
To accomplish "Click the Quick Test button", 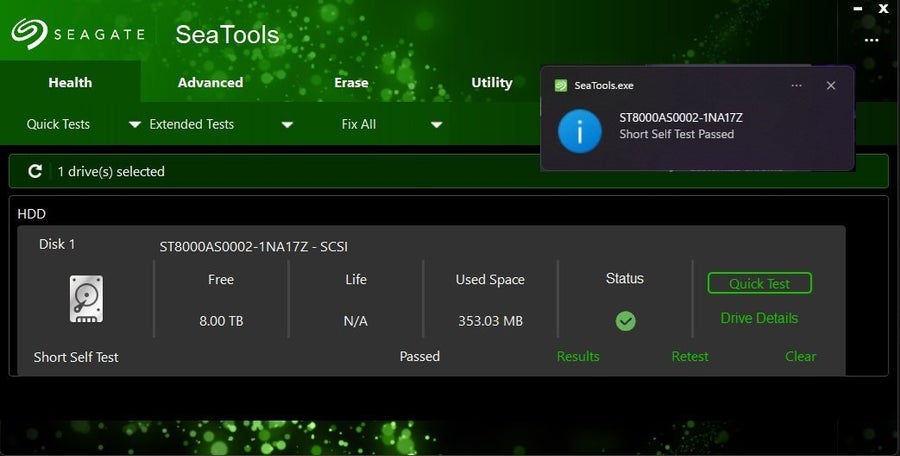I will click(x=759, y=283).
